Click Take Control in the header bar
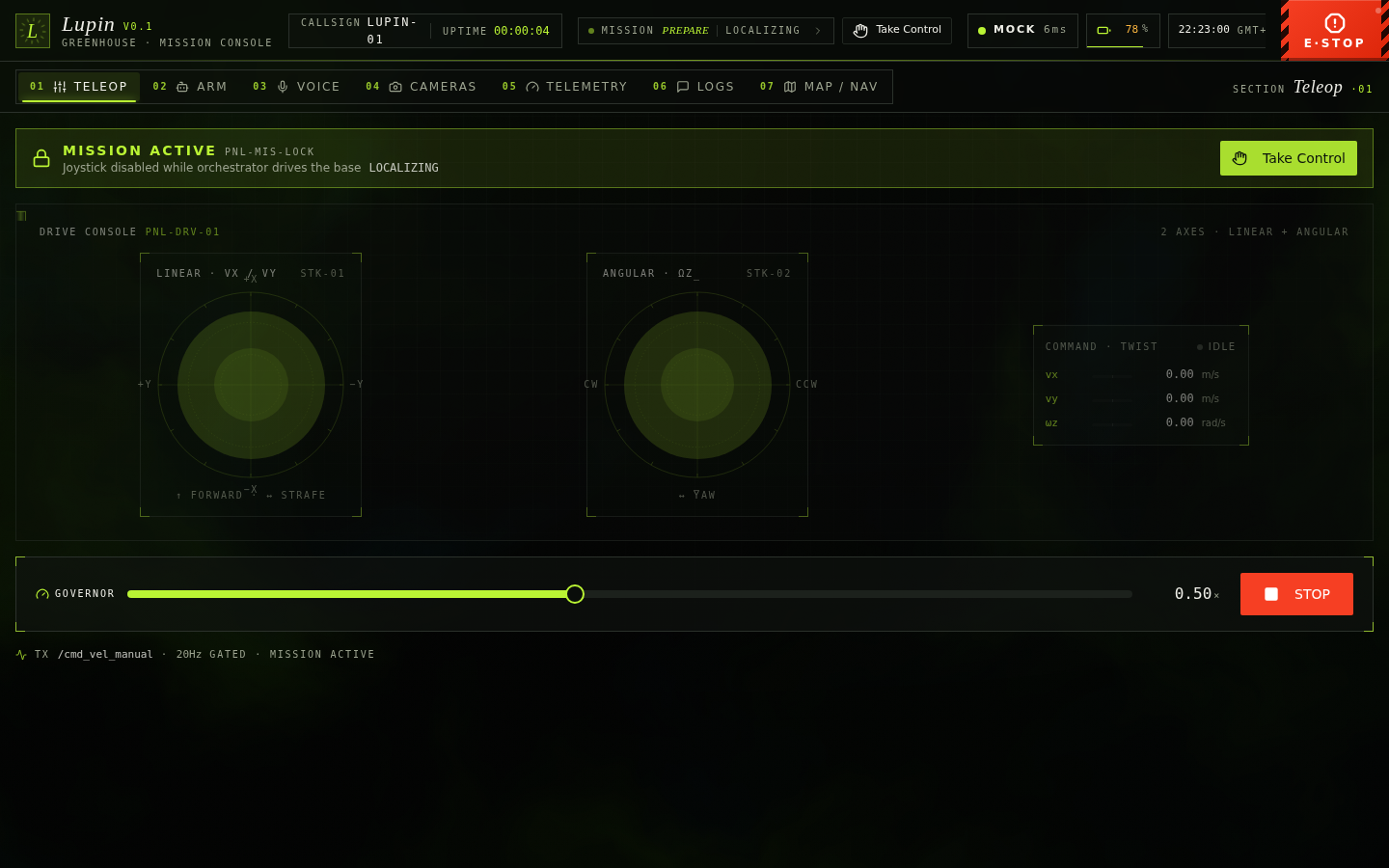Viewport: 1389px width, 868px height. [897, 31]
